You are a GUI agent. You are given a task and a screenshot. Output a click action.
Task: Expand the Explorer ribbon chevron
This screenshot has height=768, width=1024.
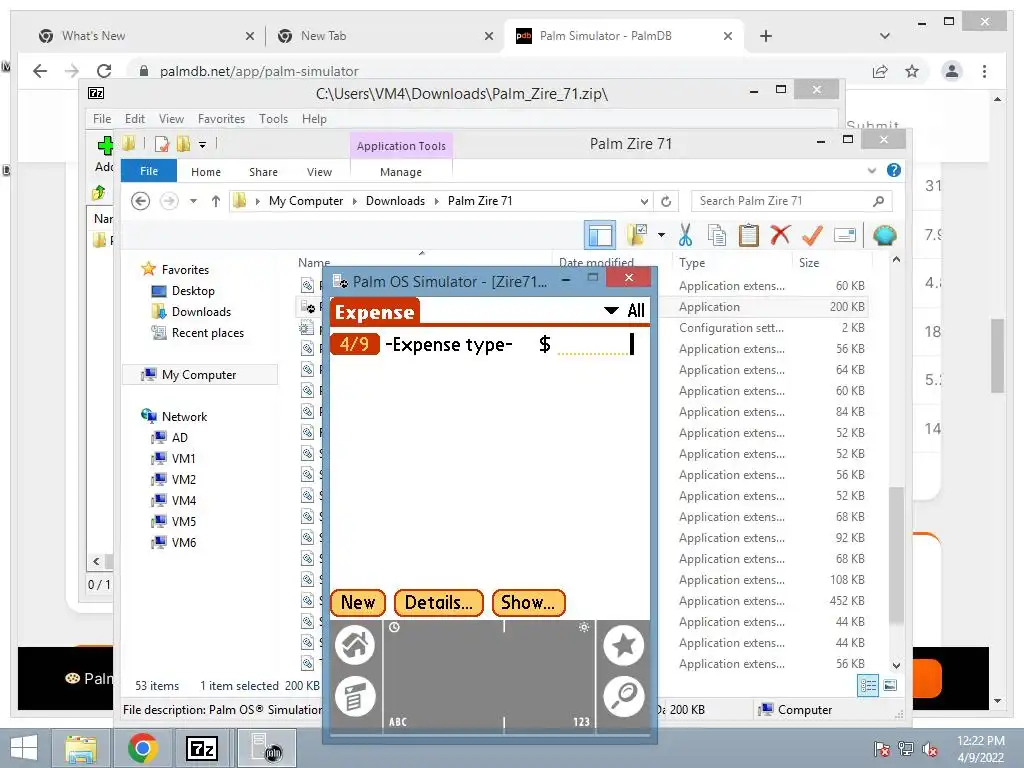tap(871, 170)
